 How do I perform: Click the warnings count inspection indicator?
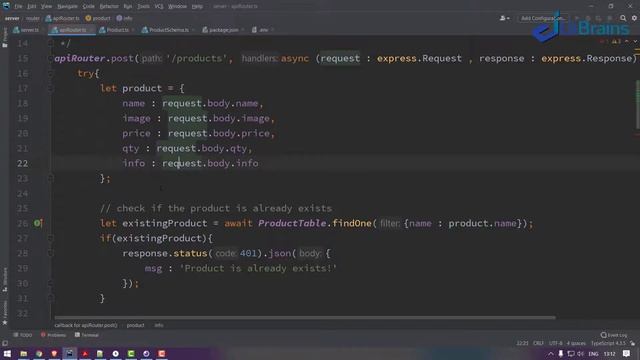[616, 41]
